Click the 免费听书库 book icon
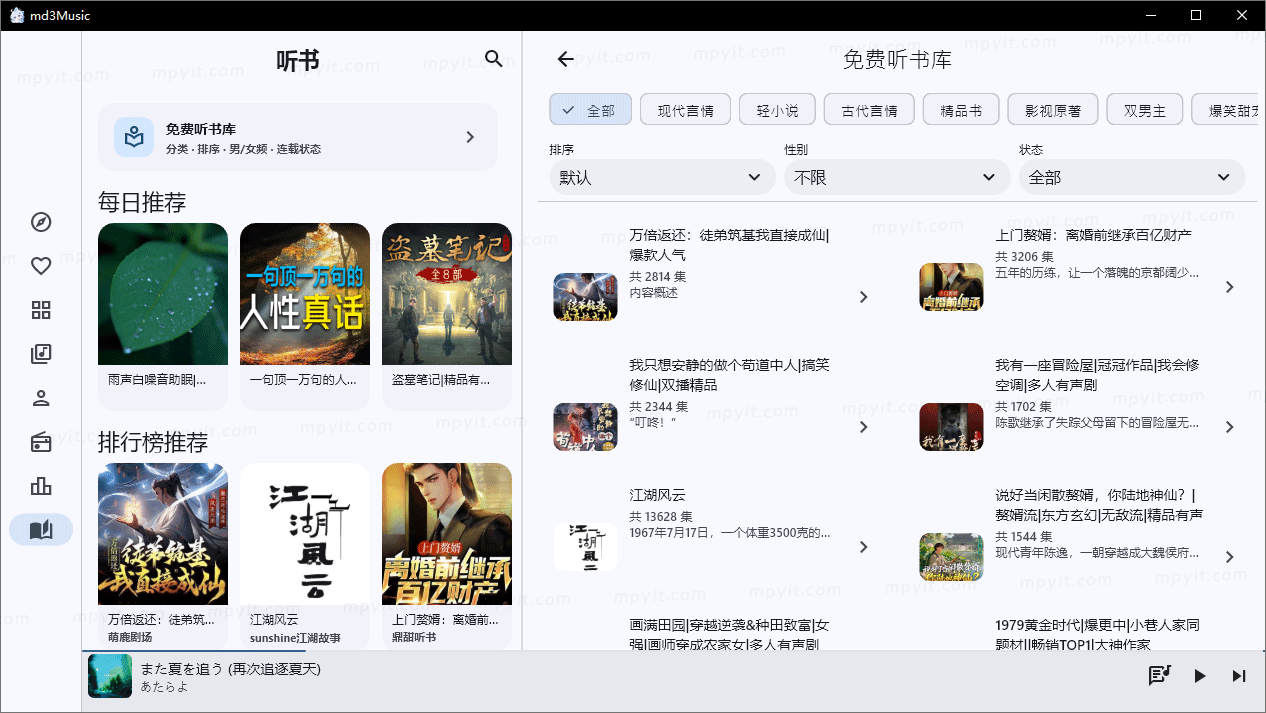The image size is (1266, 713). click(x=133, y=137)
